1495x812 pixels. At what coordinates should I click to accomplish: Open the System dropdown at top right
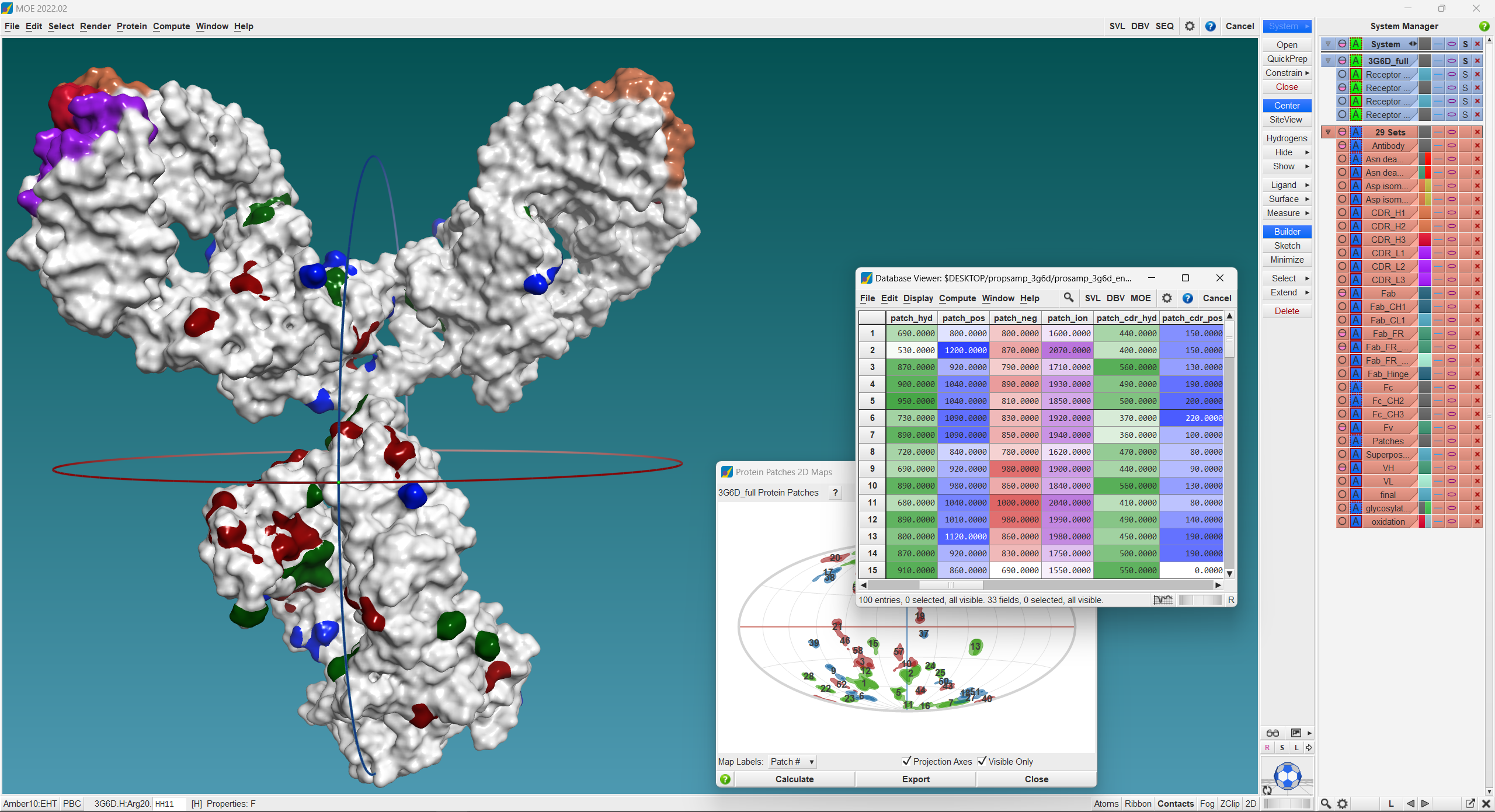[x=1287, y=26]
